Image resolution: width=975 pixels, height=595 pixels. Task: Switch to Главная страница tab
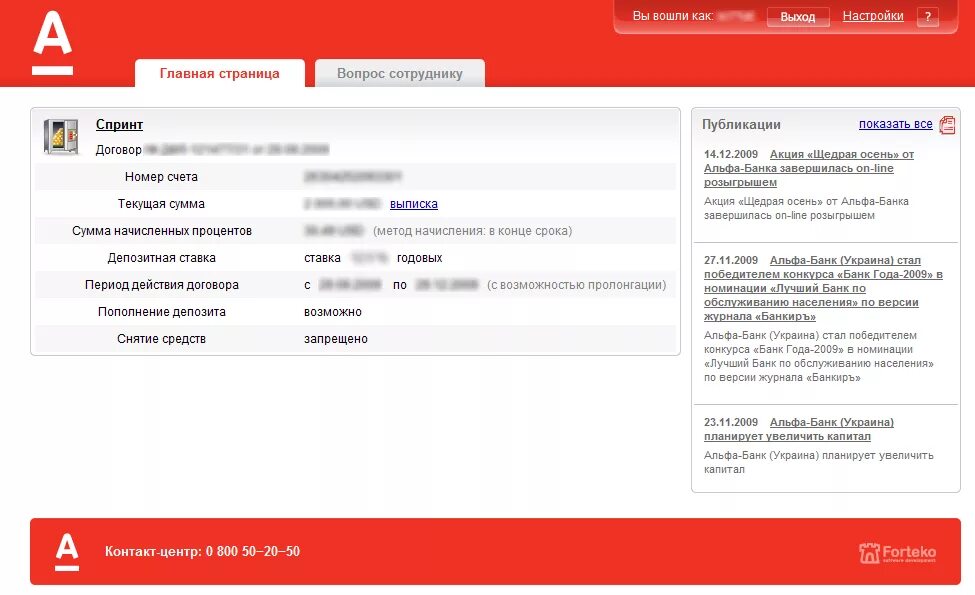click(x=219, y=73)
